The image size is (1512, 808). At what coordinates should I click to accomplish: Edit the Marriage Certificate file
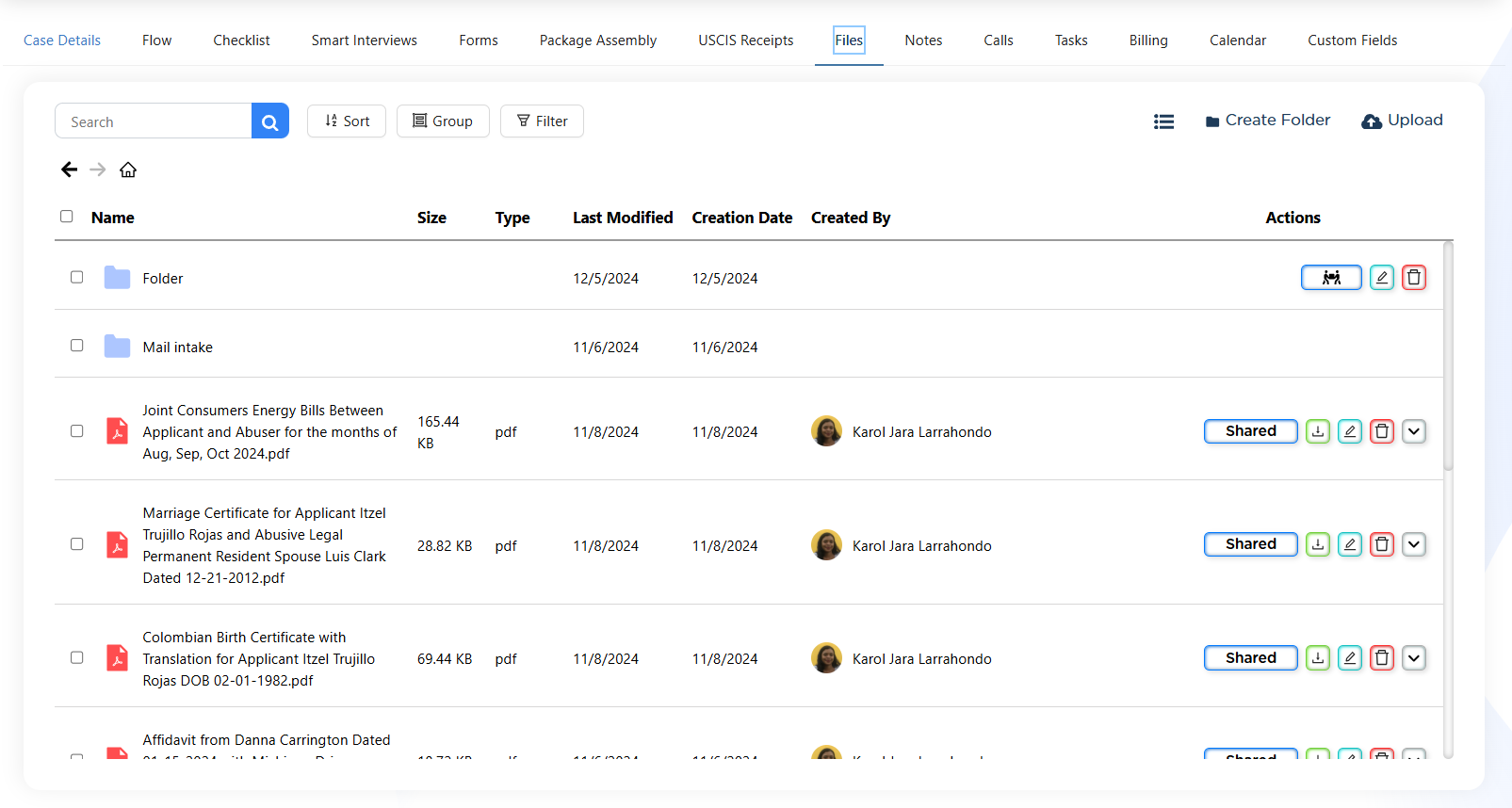(1350, 544)
